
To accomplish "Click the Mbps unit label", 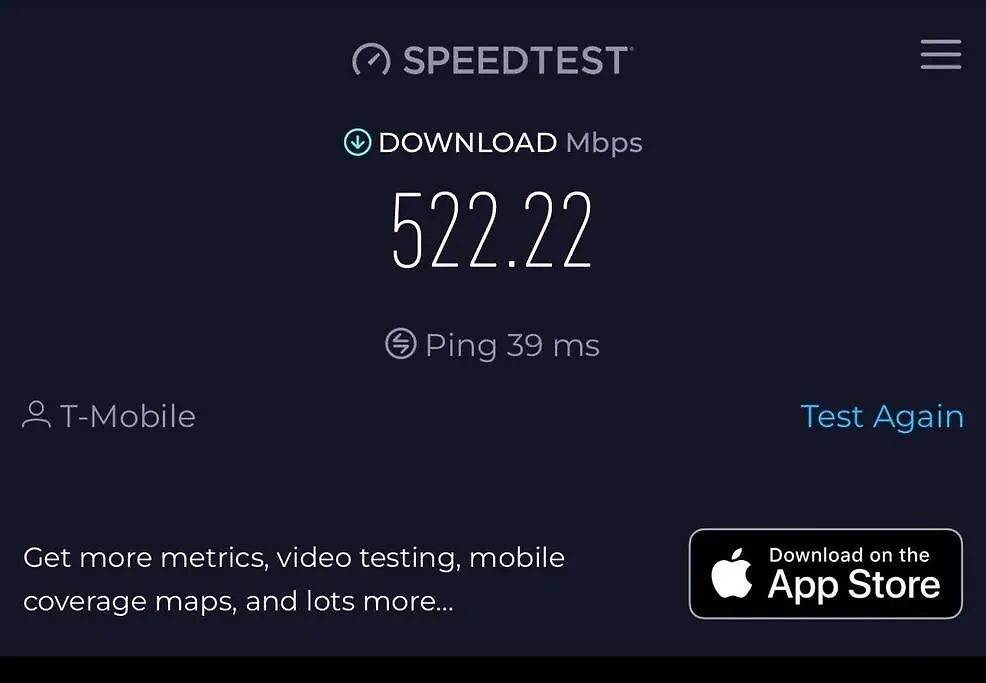I will 604,144.
